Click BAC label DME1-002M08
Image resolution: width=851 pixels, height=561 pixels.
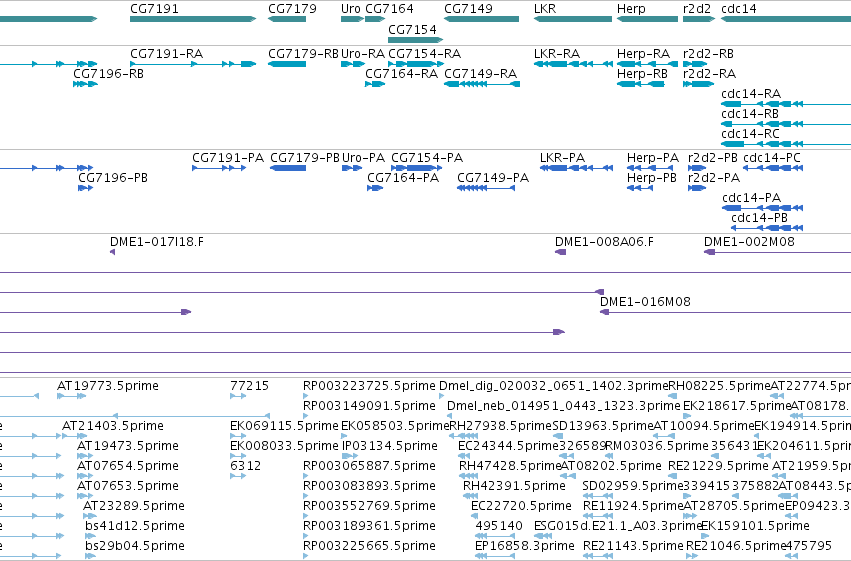coord(750,242)
